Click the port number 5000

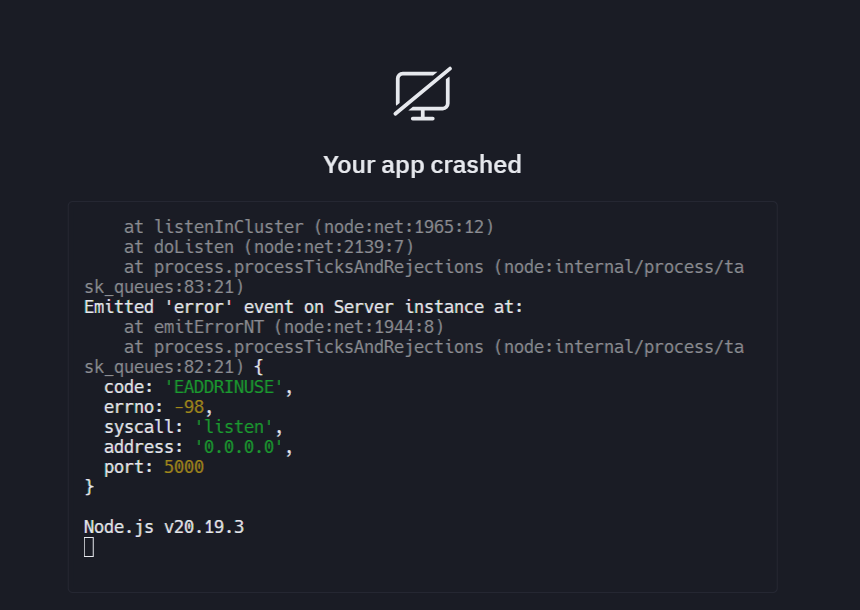pyautogui.click(x=183, y=467)
